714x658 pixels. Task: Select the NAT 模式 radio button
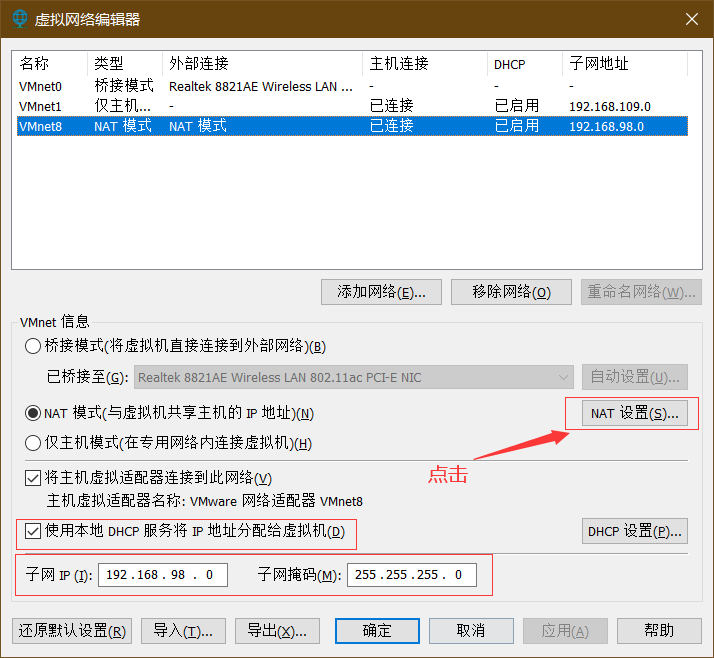point(33,413)
